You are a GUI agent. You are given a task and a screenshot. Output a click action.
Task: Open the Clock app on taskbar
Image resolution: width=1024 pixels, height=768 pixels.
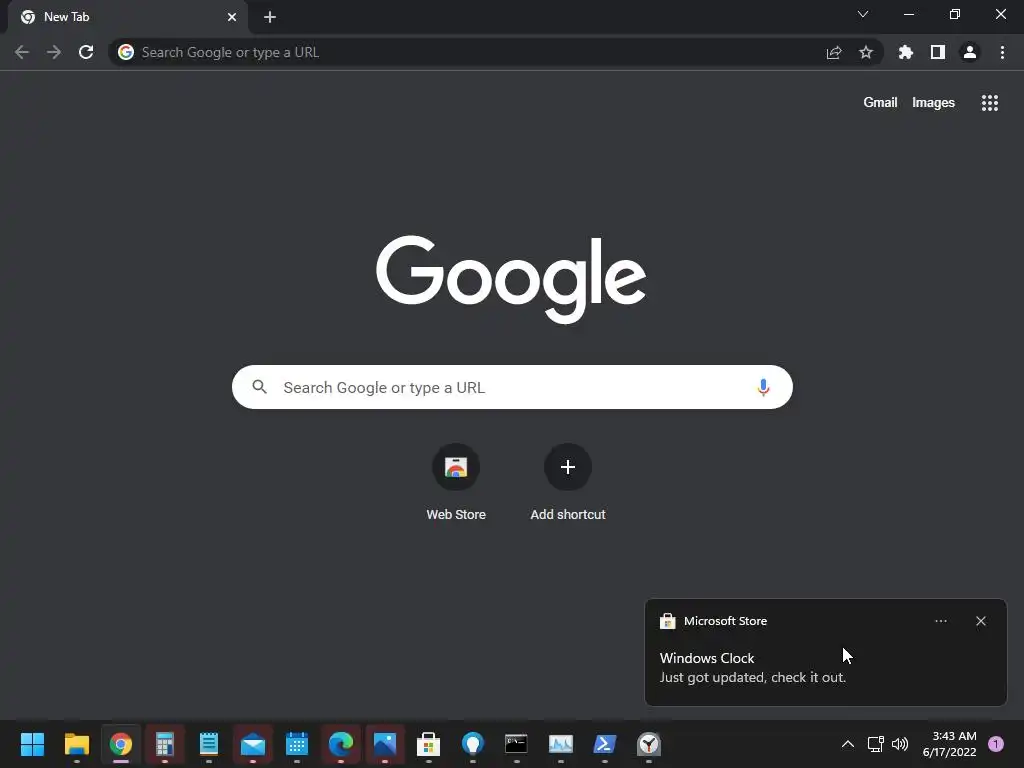[x=648, y=744]
